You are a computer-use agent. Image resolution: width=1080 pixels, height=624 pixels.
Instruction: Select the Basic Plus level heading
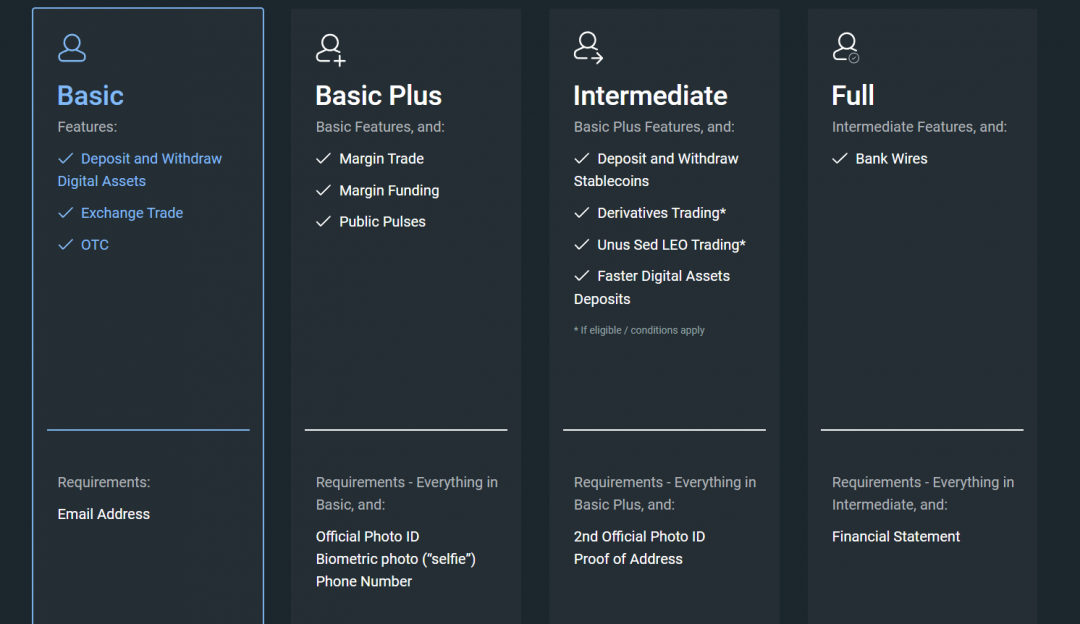[x=378, y=96]
